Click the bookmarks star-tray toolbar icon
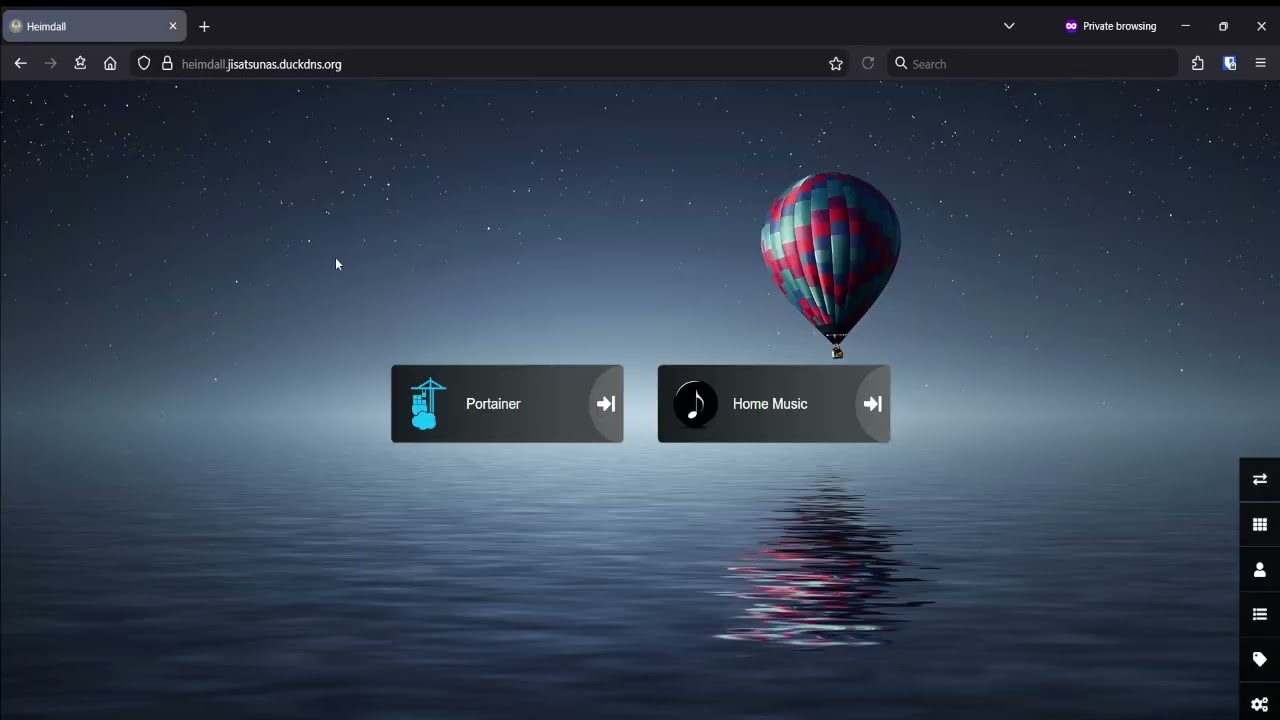This screenshot has width=1280, height=720. coord(80,64)
